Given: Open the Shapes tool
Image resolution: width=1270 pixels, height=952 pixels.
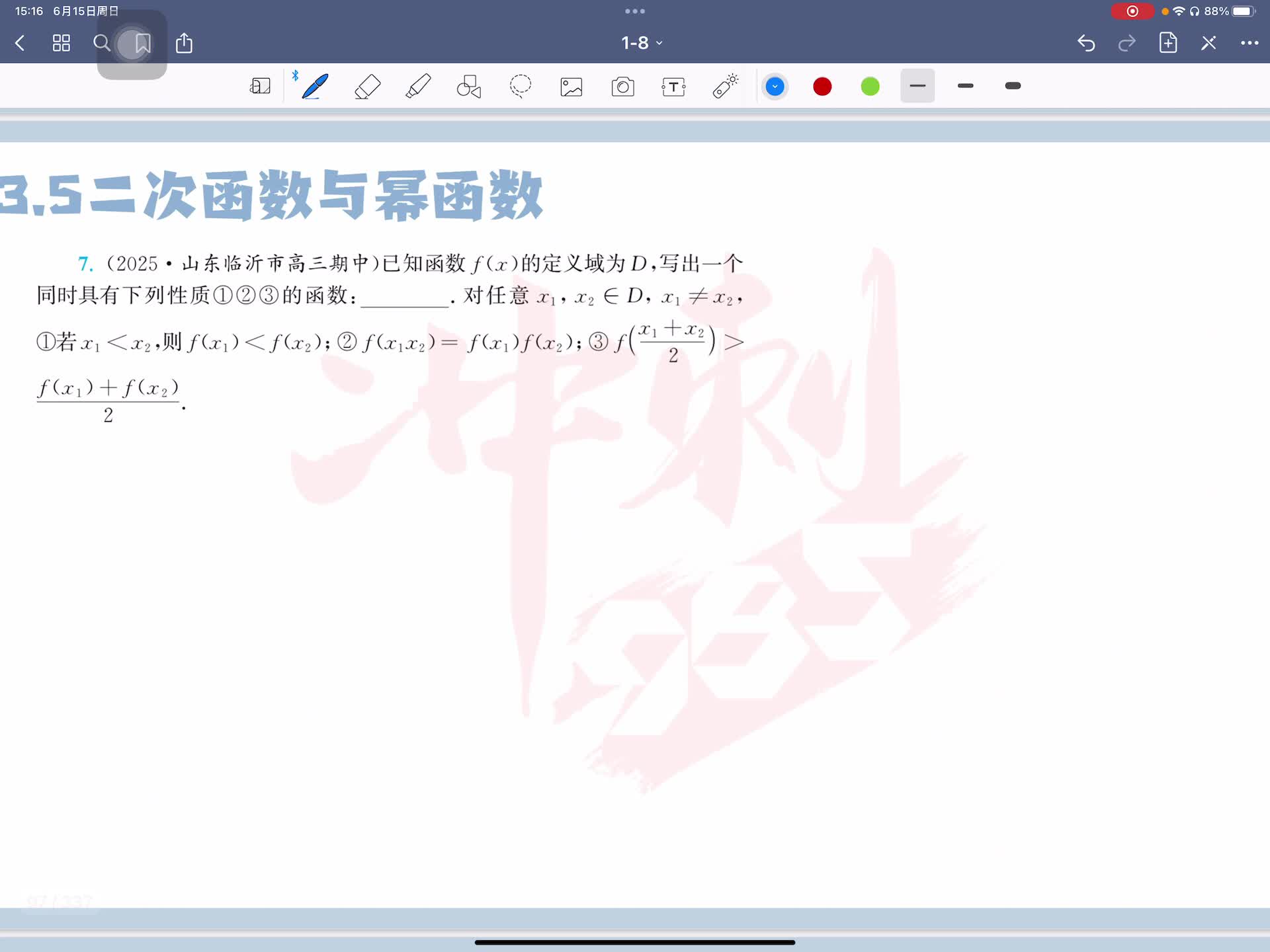Looking at the screenshot, I should [x=469, y=87].
